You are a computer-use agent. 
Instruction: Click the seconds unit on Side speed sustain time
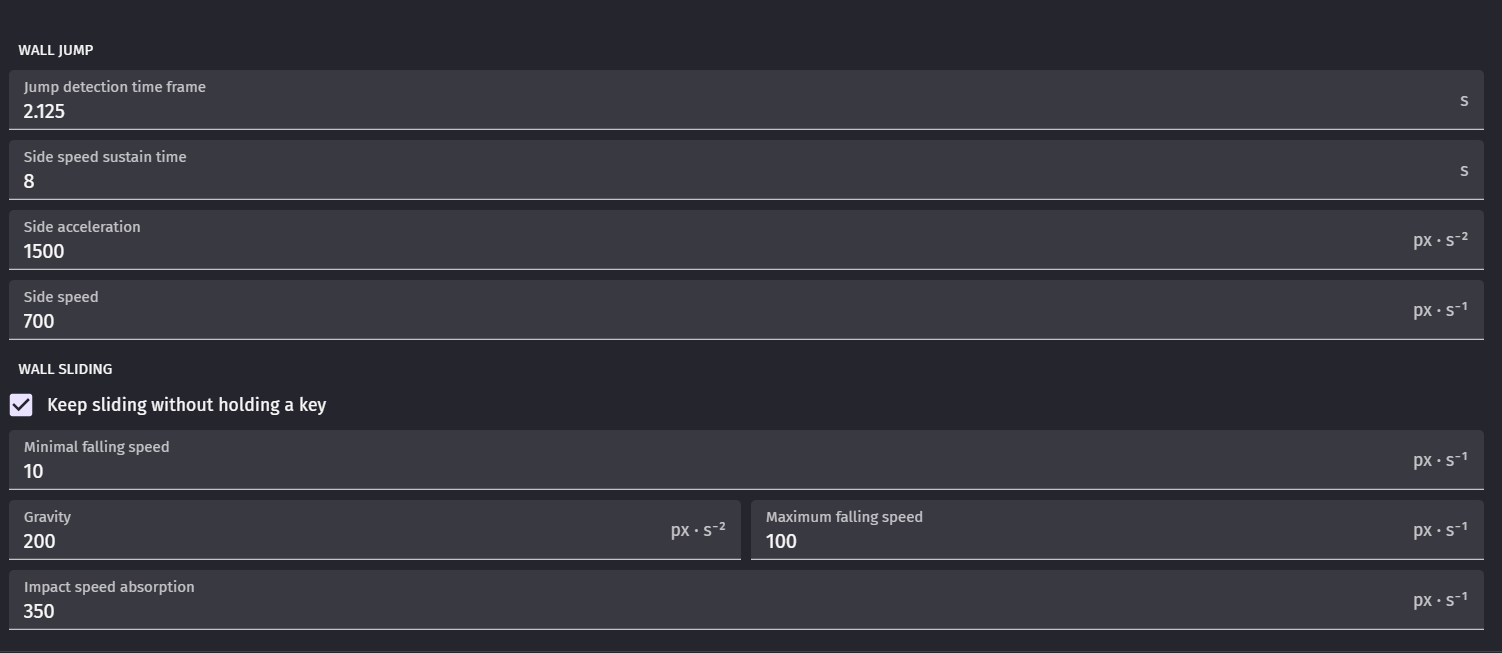pos(1464,170)
